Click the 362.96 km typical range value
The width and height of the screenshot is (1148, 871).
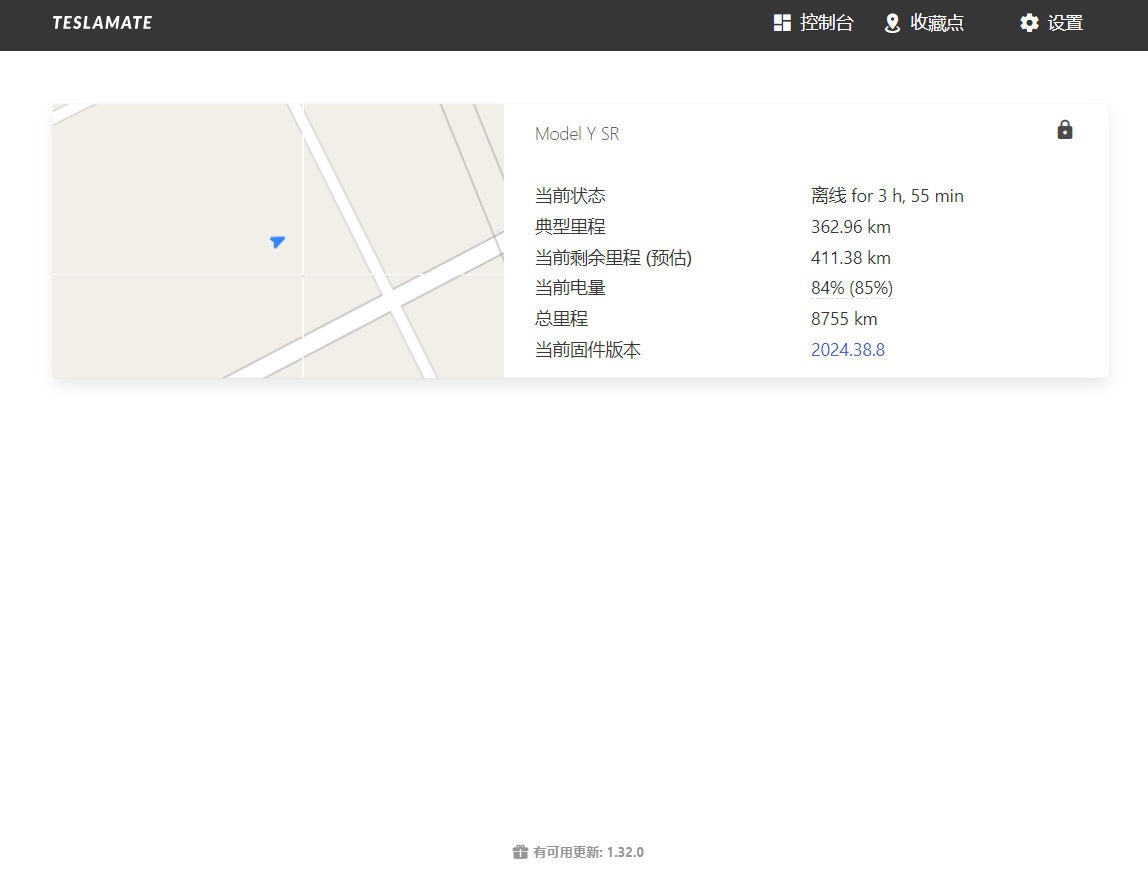(850, 227)
